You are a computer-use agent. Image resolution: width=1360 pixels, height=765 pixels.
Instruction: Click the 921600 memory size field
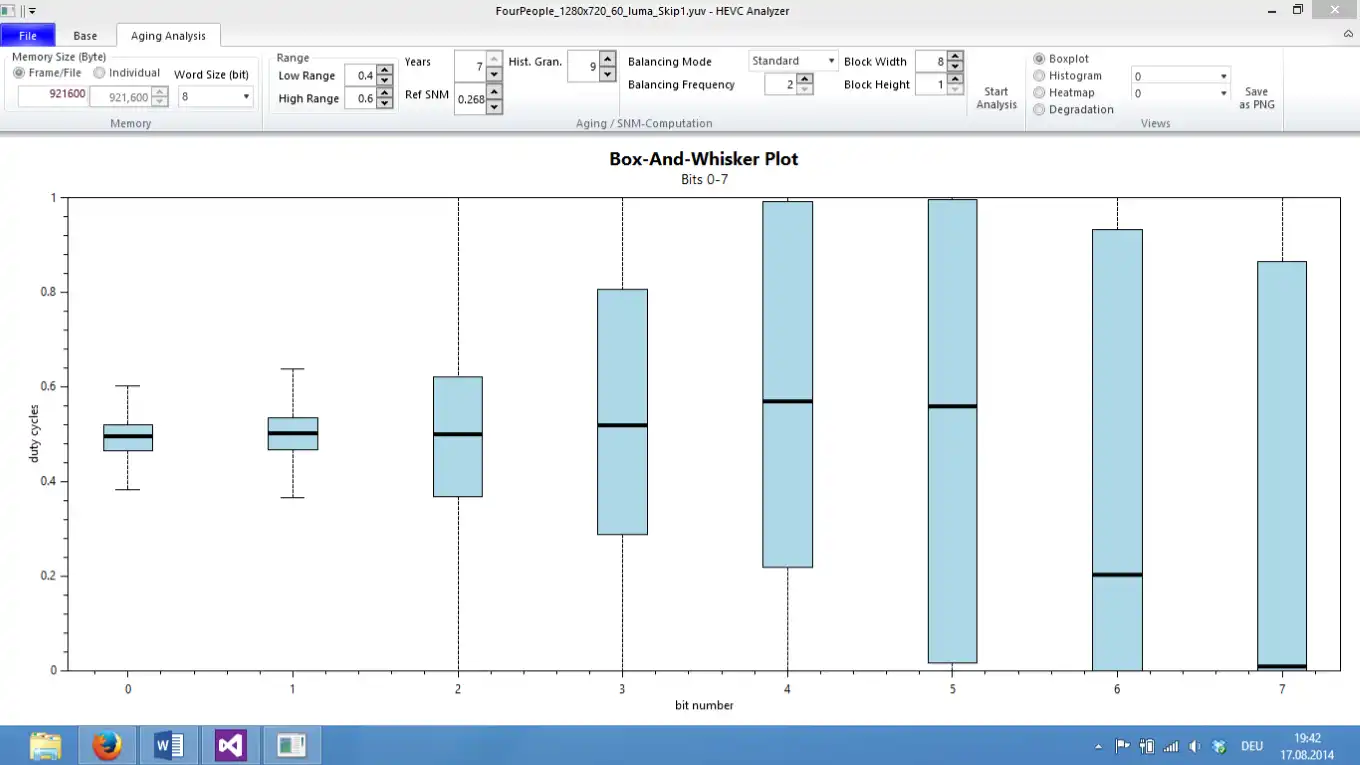pos(53,96)
